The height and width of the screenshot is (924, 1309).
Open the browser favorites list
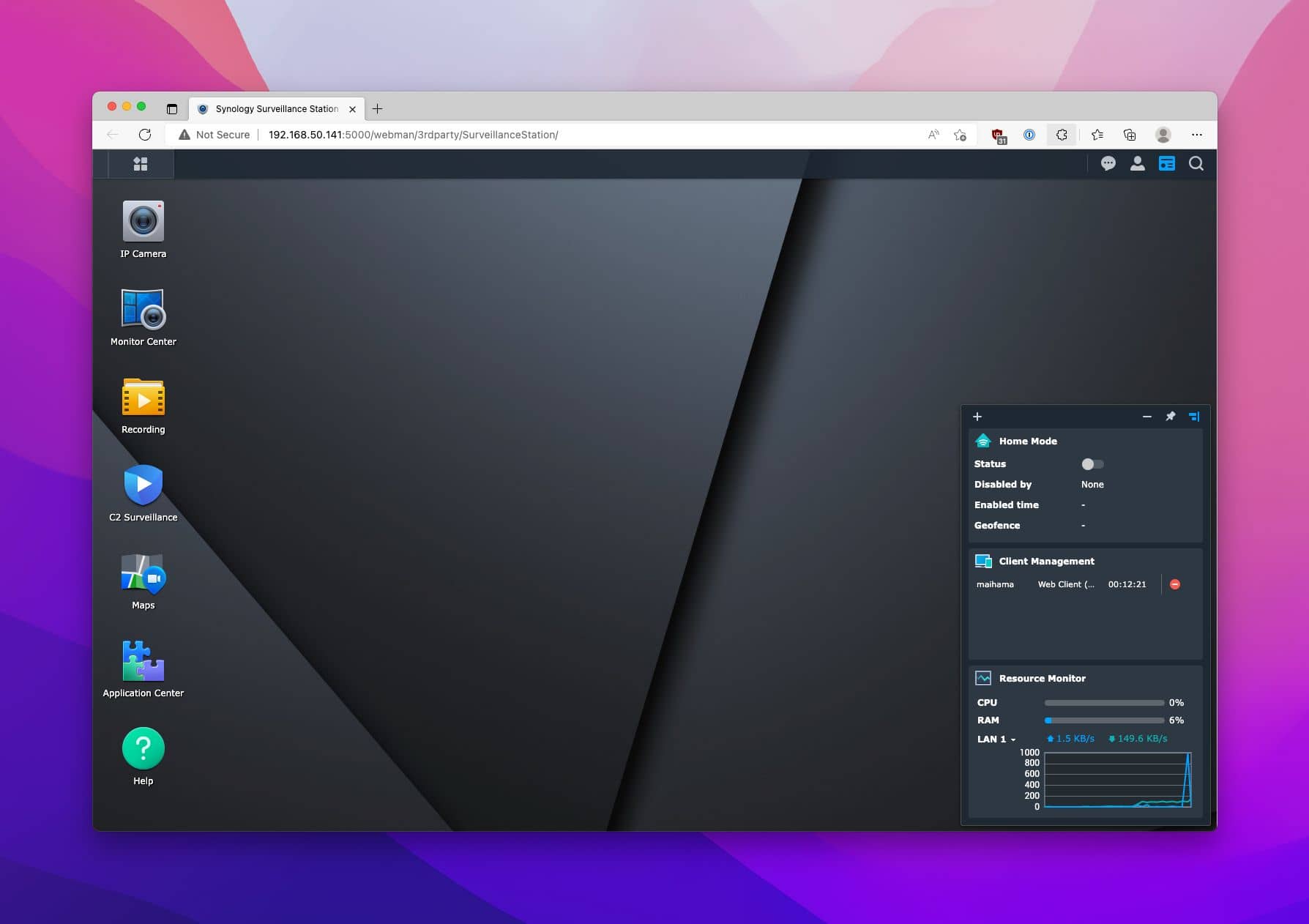point(1097,135)
